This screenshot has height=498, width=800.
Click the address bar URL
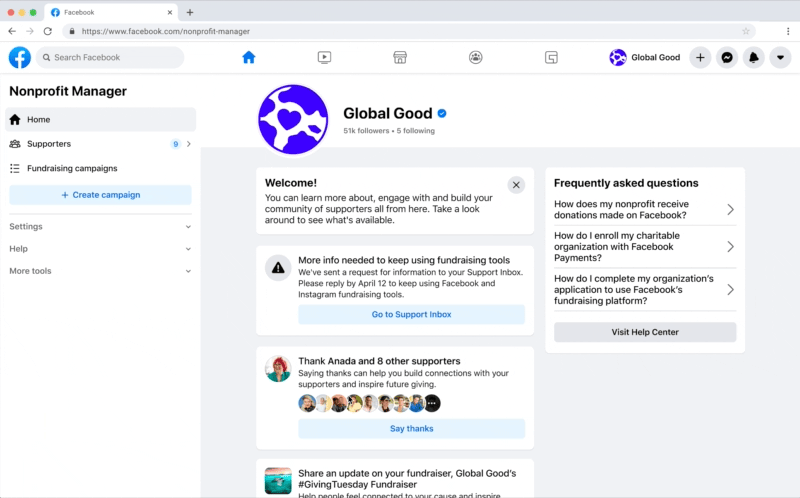(166, 31)
